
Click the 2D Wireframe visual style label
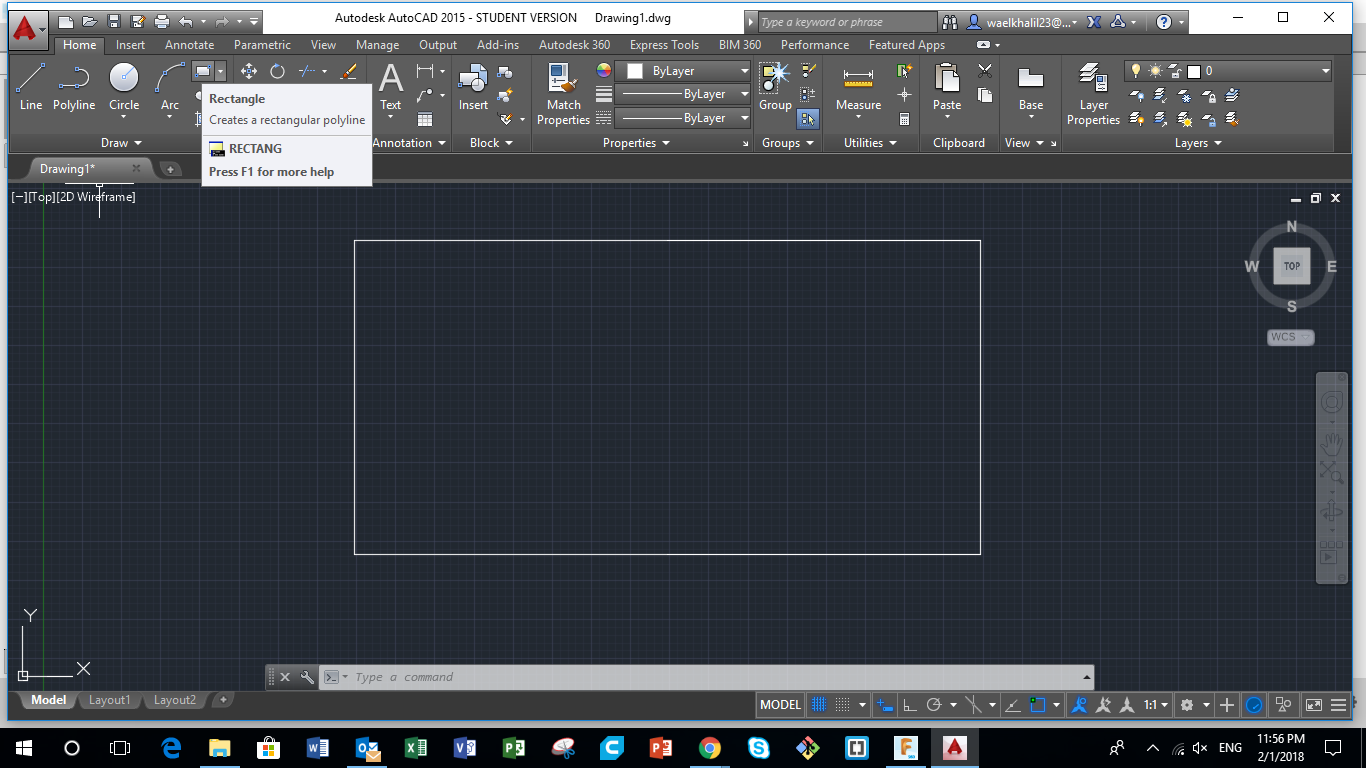[x=96, y=197]
